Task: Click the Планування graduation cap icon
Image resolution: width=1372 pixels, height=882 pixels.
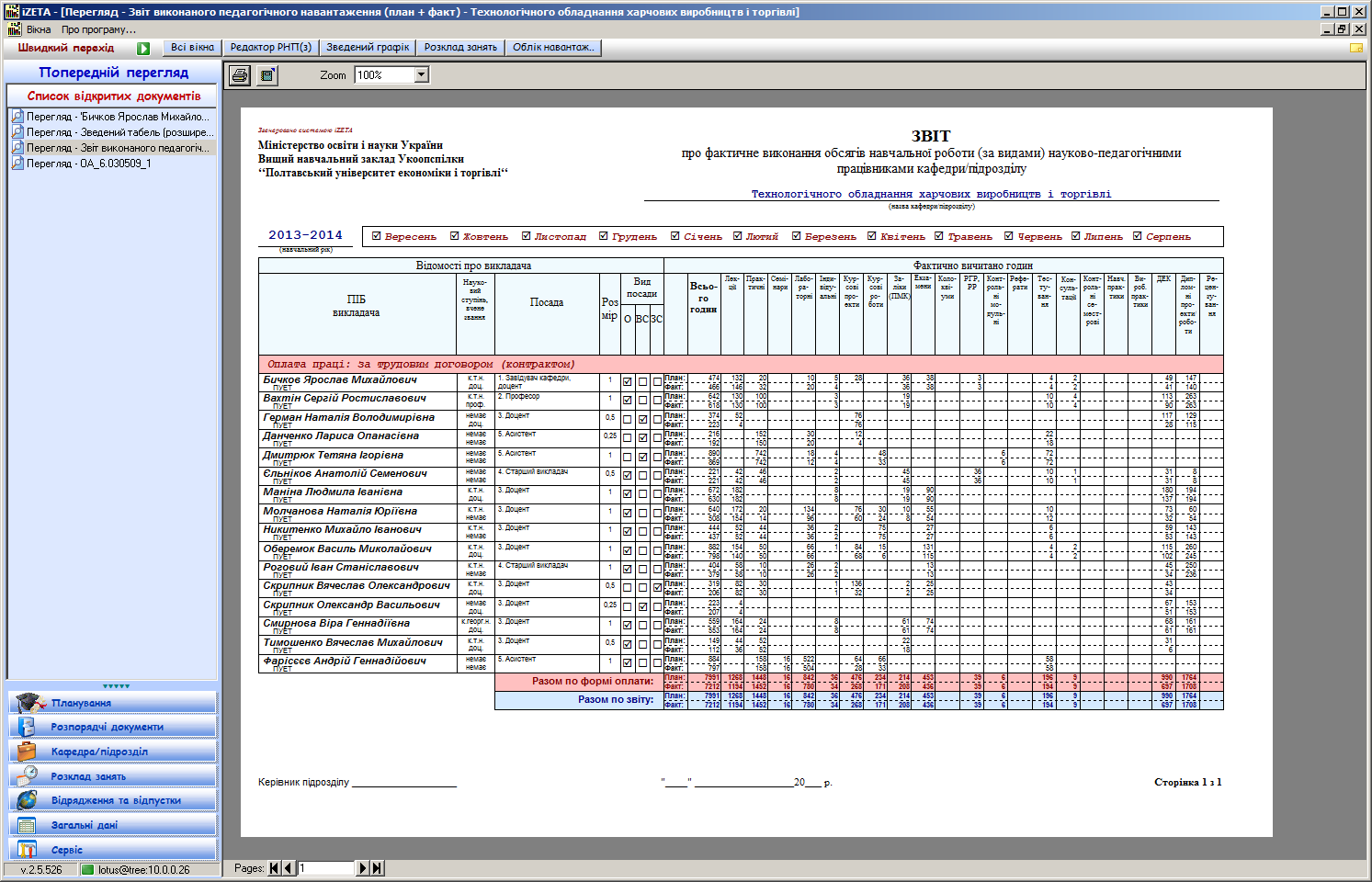Action: pos(29,703)
